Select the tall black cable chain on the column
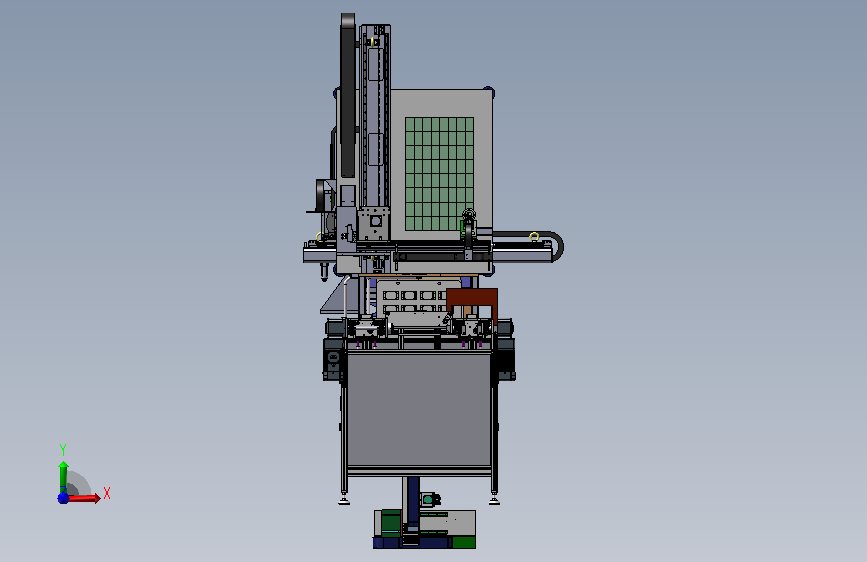 (x=348, y=95)
